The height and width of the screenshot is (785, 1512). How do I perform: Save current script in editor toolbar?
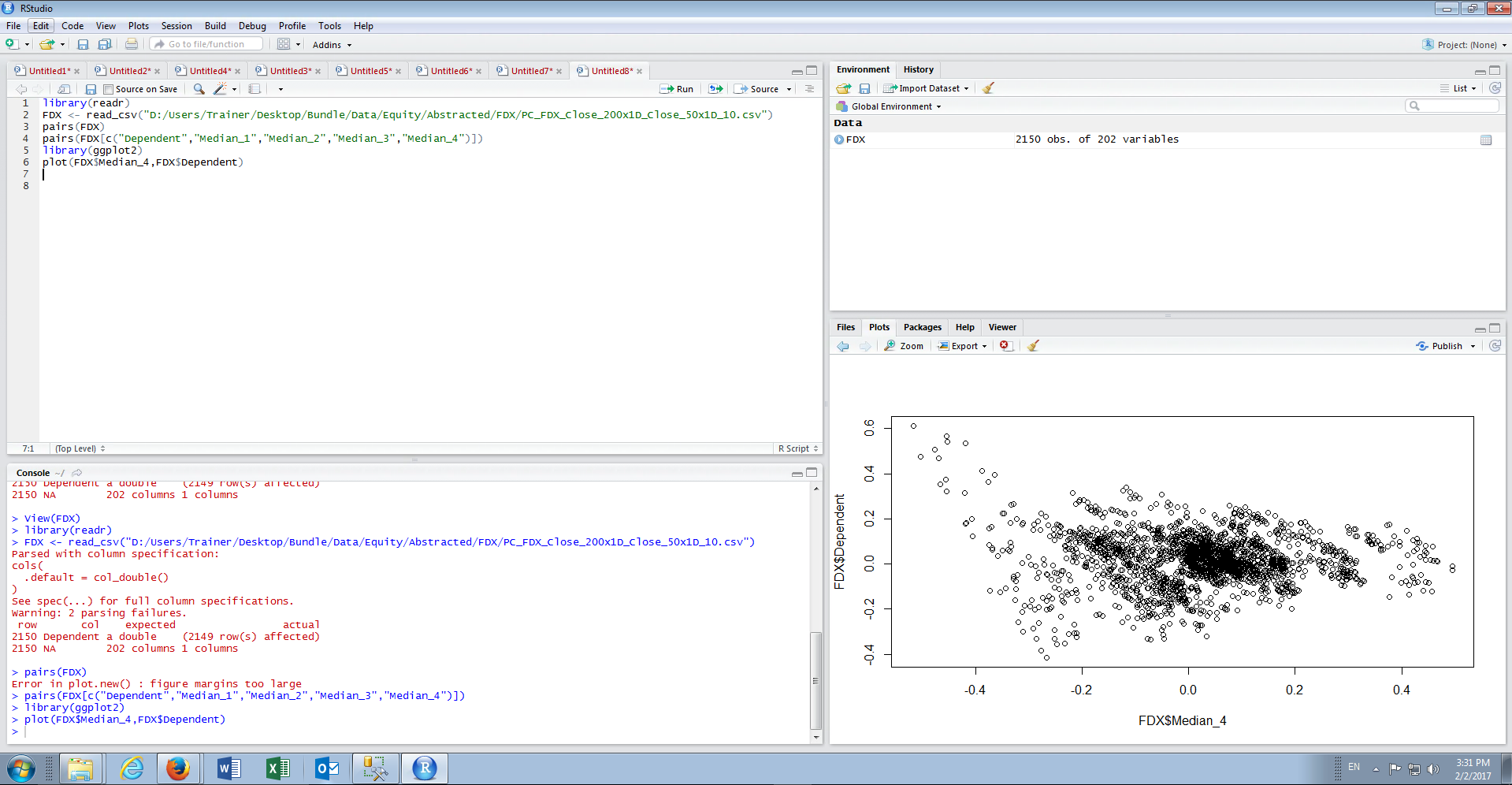[91, 89]
